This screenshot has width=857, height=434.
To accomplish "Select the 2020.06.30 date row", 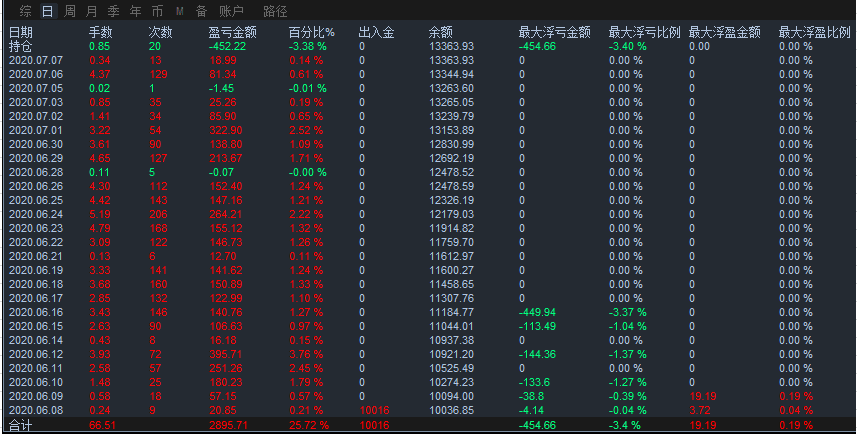I will [x=36, y=144].
